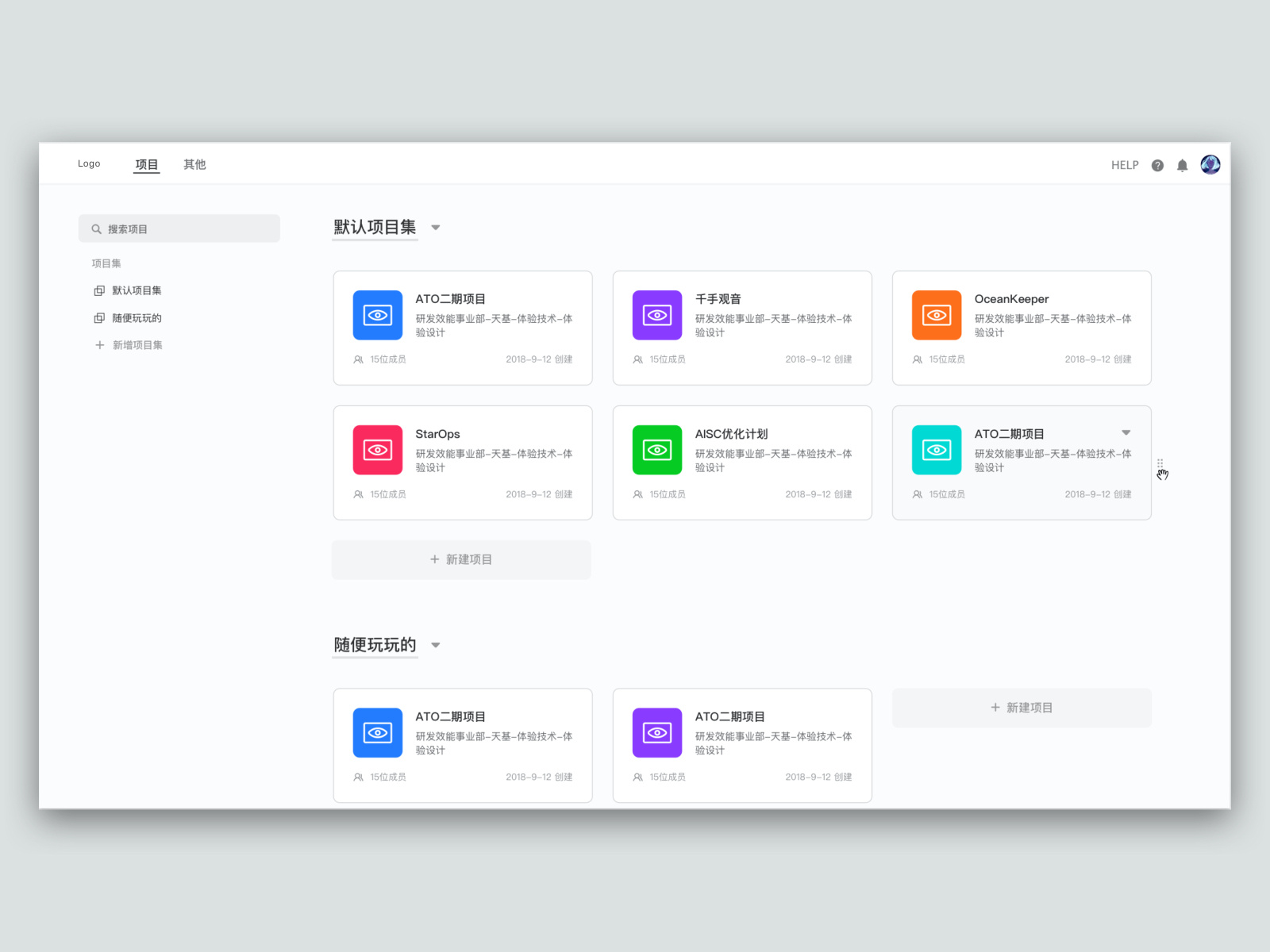Switch to the 其他 tab
Viewport: 1270px width, 952px height.
coord(194,164)
